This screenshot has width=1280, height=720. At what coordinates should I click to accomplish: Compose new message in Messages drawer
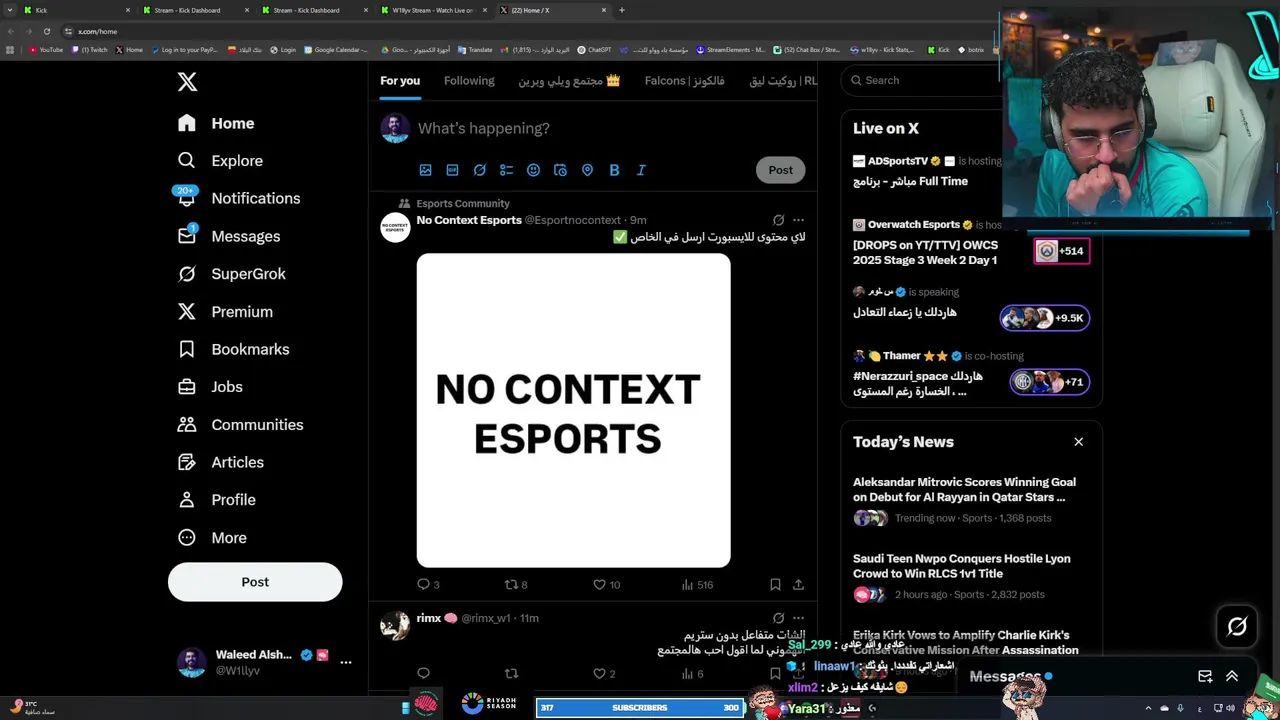(x=1205, y=677)
